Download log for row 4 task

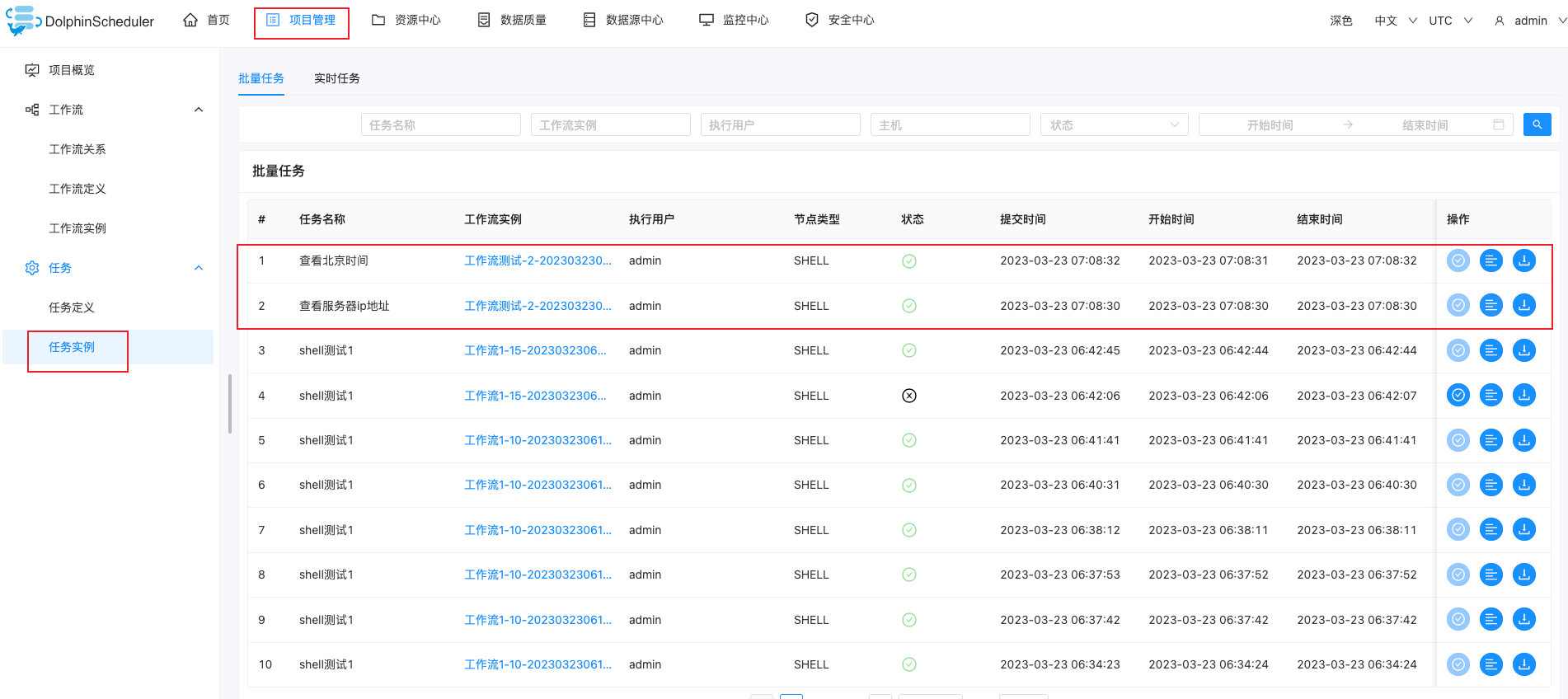click(x=1524, y=395)
